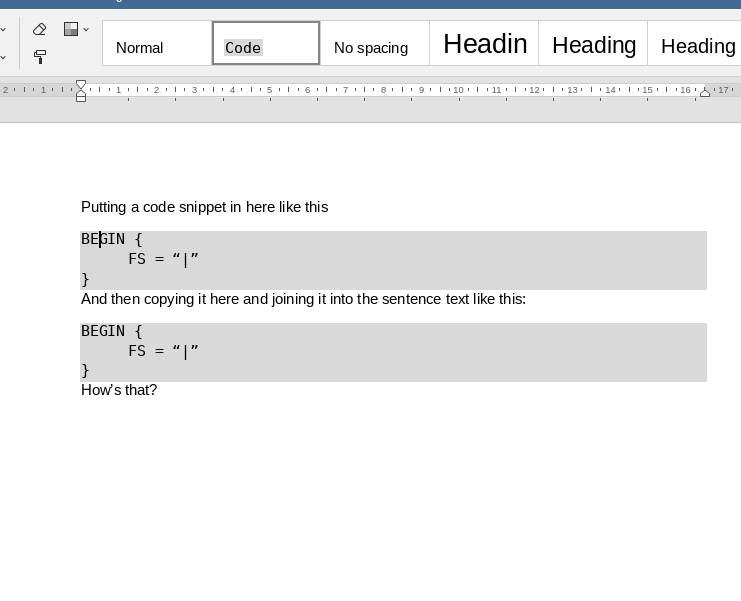Viewport: 741px width, 601px height.
Task: Expand the upper chevron at ribbon's left edge
Action: point(3,30)
